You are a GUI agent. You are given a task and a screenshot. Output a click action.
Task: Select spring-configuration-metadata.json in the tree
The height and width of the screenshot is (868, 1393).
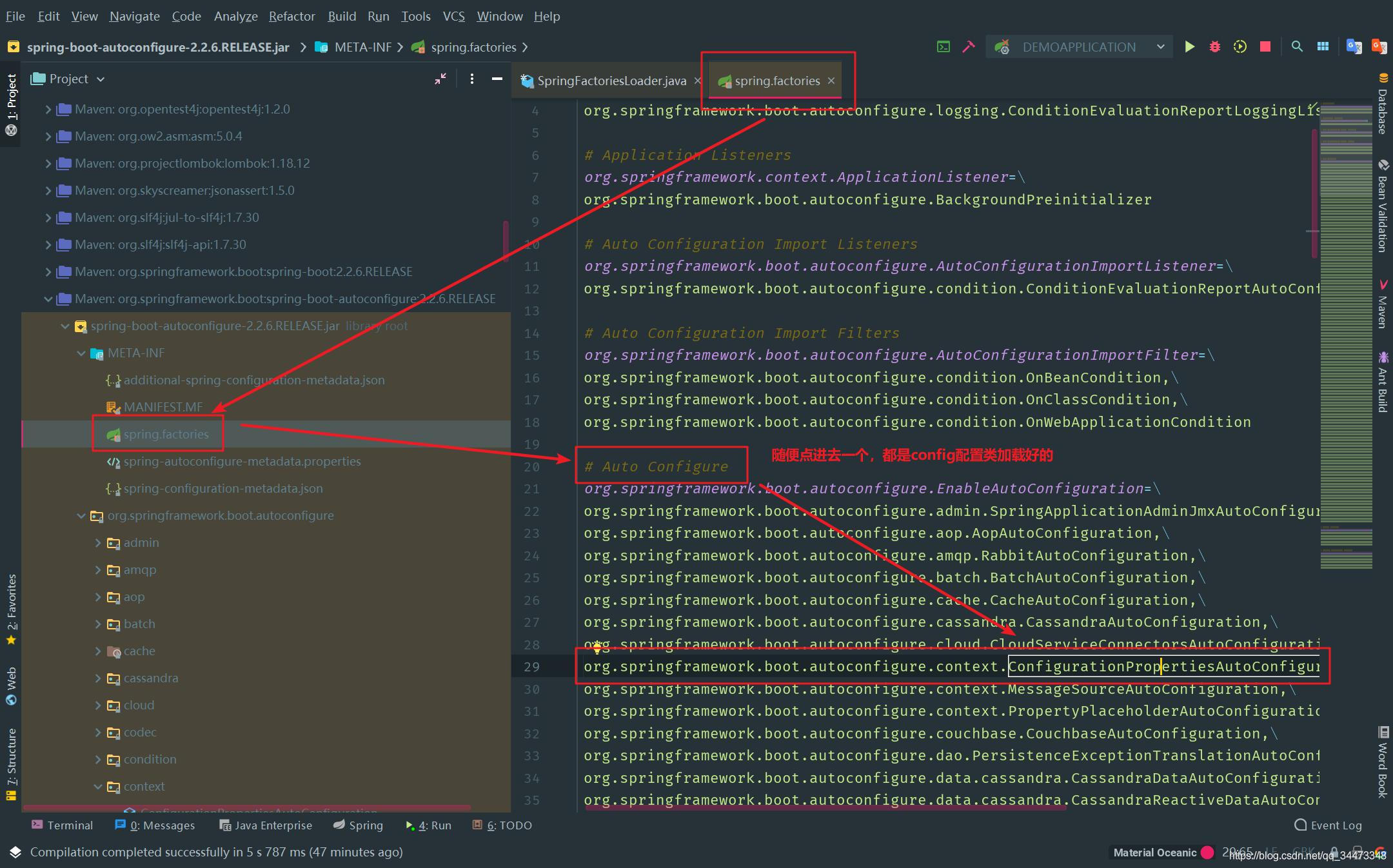(x=223, y=489)
